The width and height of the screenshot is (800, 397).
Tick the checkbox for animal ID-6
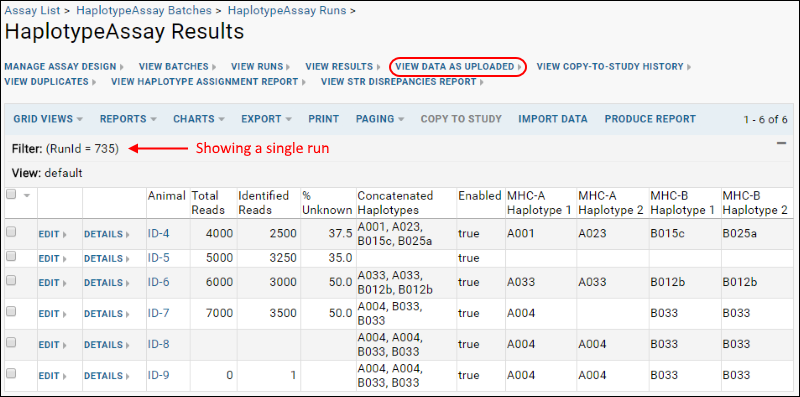click(x=11, y=281)
